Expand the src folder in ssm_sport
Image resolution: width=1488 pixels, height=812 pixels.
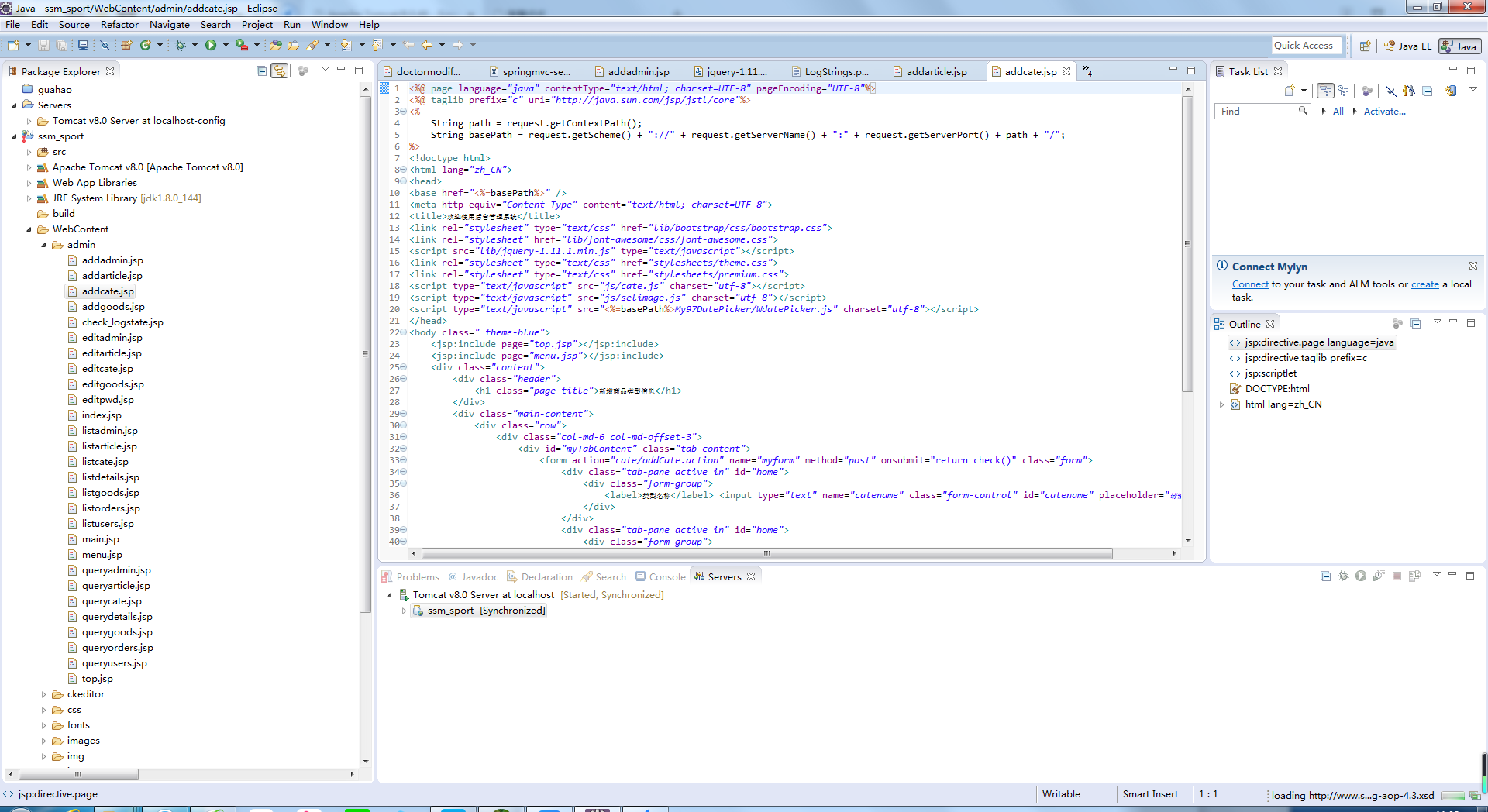(29, 152)
